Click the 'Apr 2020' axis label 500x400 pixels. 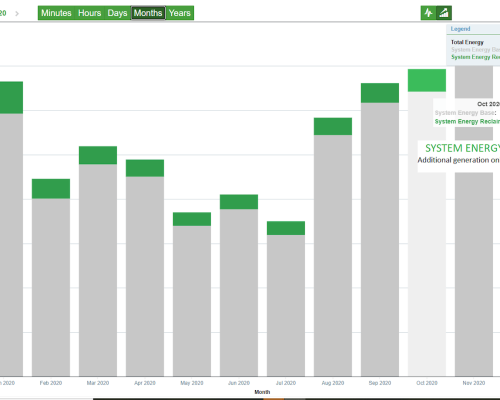[145, 383]
